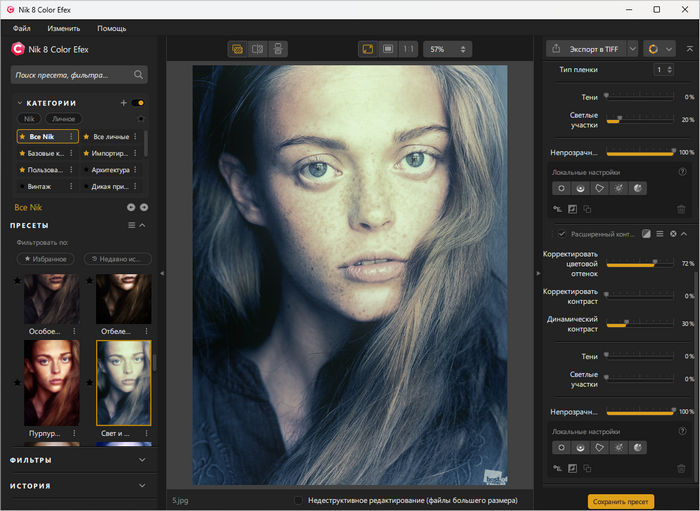Click the add category plus icon
This screenshot has height=511, width=700.
tap(124, 103)
